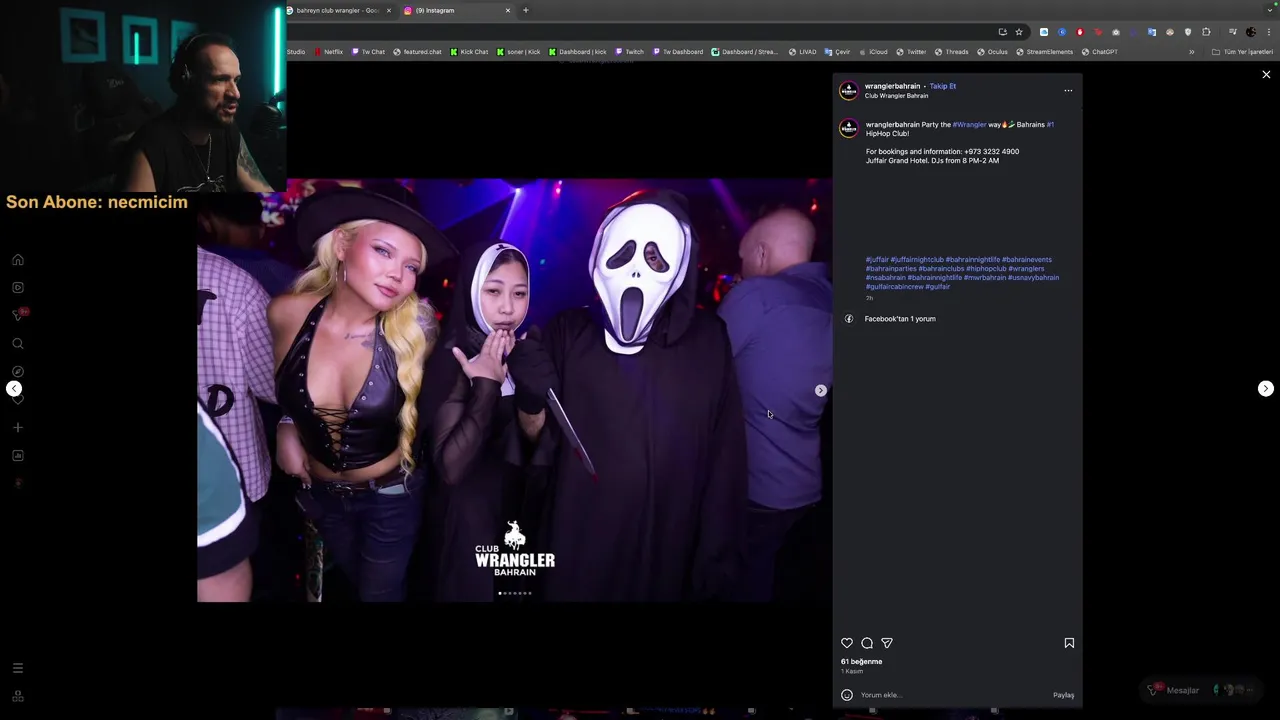1280x720 pixels.
Task: Click the #Wrangler hashtag in the caption
Action: (969, 125)
